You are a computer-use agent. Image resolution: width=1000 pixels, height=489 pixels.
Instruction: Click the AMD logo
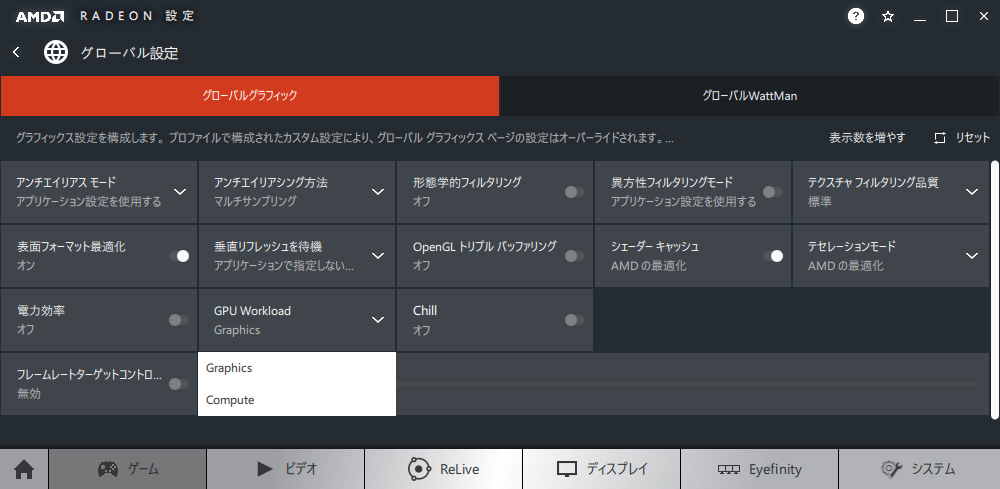(40, 17)
